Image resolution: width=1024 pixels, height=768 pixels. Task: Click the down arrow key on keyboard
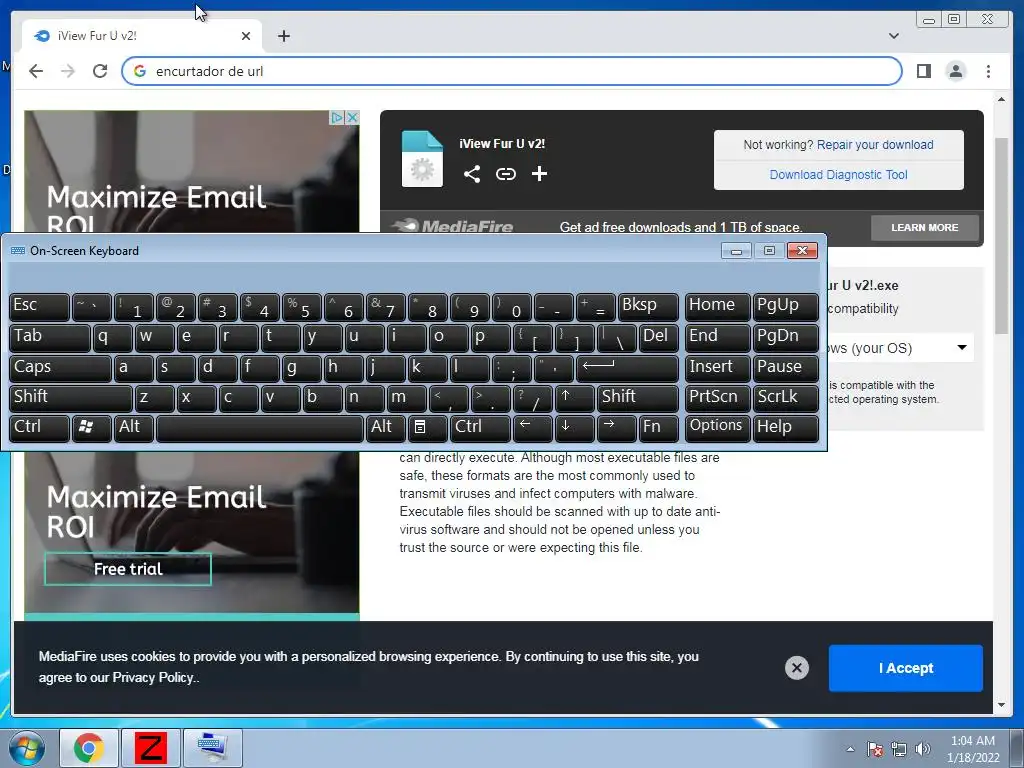tap(574, 427)
